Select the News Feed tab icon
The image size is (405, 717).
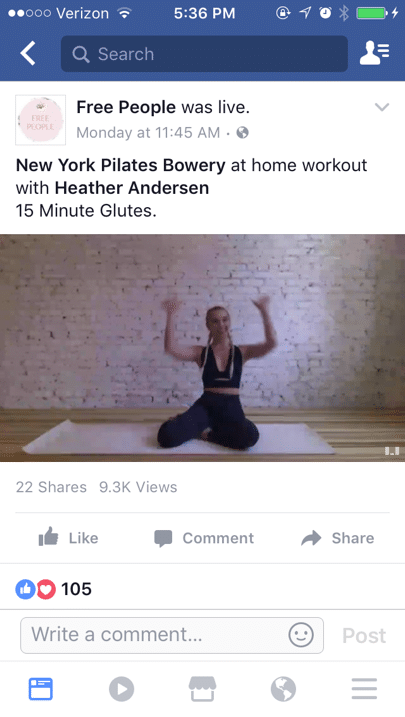pyautogui.click(x=41, y=689)
